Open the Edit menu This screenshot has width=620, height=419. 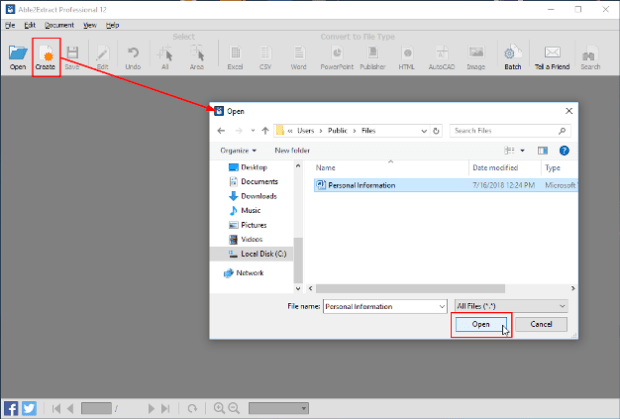30,25
